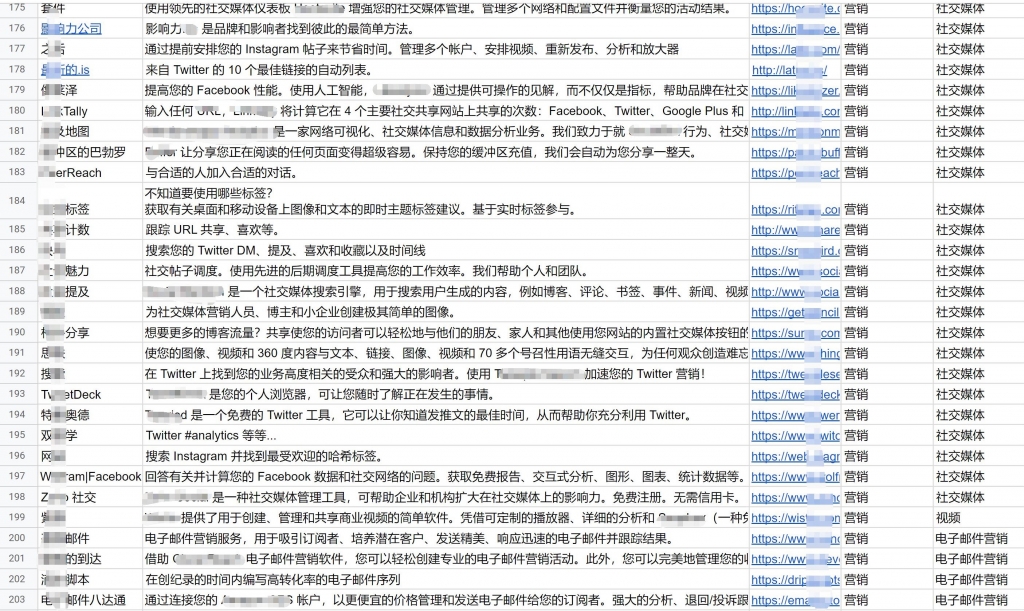Select the name cell ending '的到达' in row 201
The width and height of the screenshot is (1024, 611).
(90, 559)
